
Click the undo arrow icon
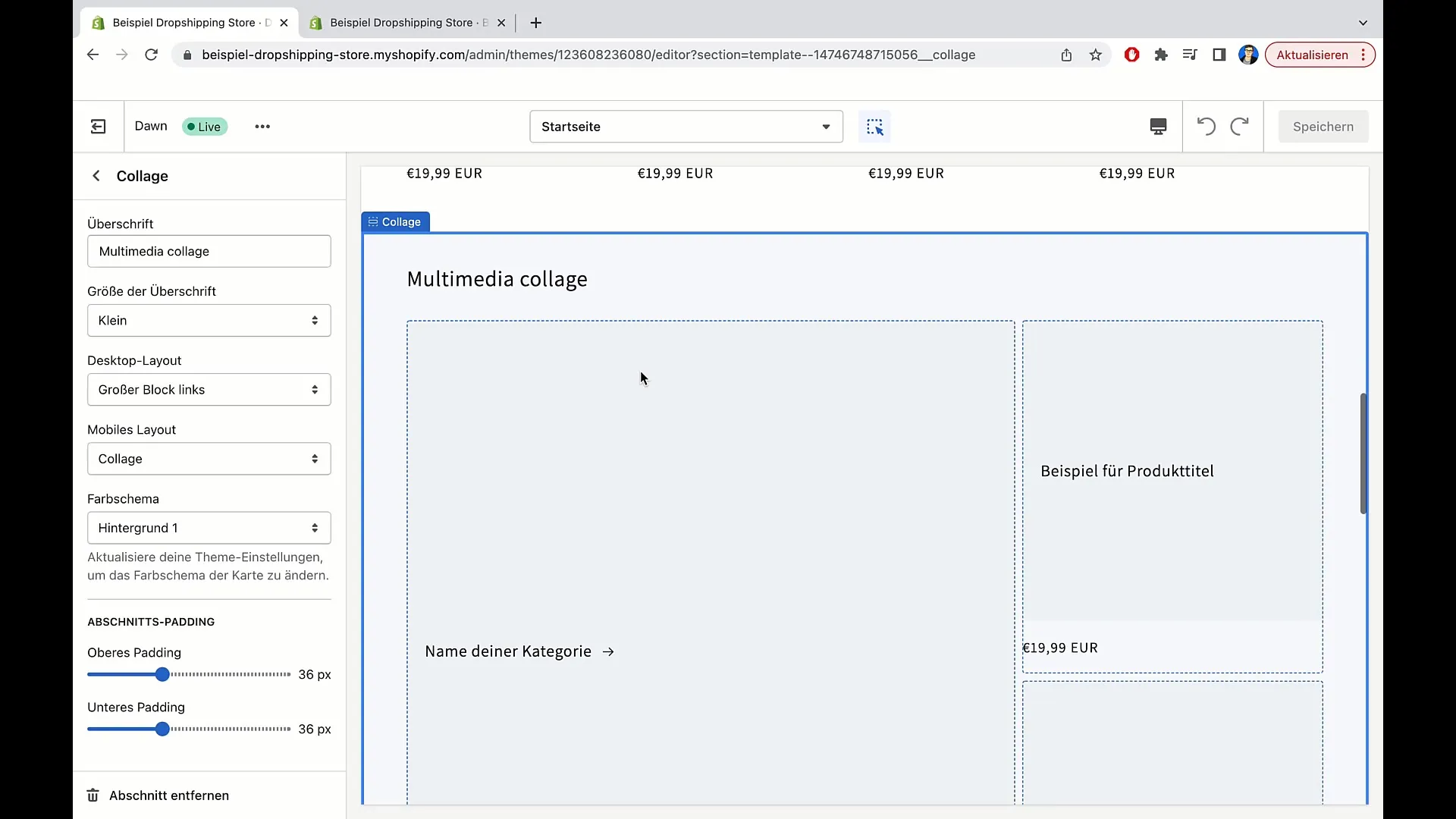coord(1206,126)
